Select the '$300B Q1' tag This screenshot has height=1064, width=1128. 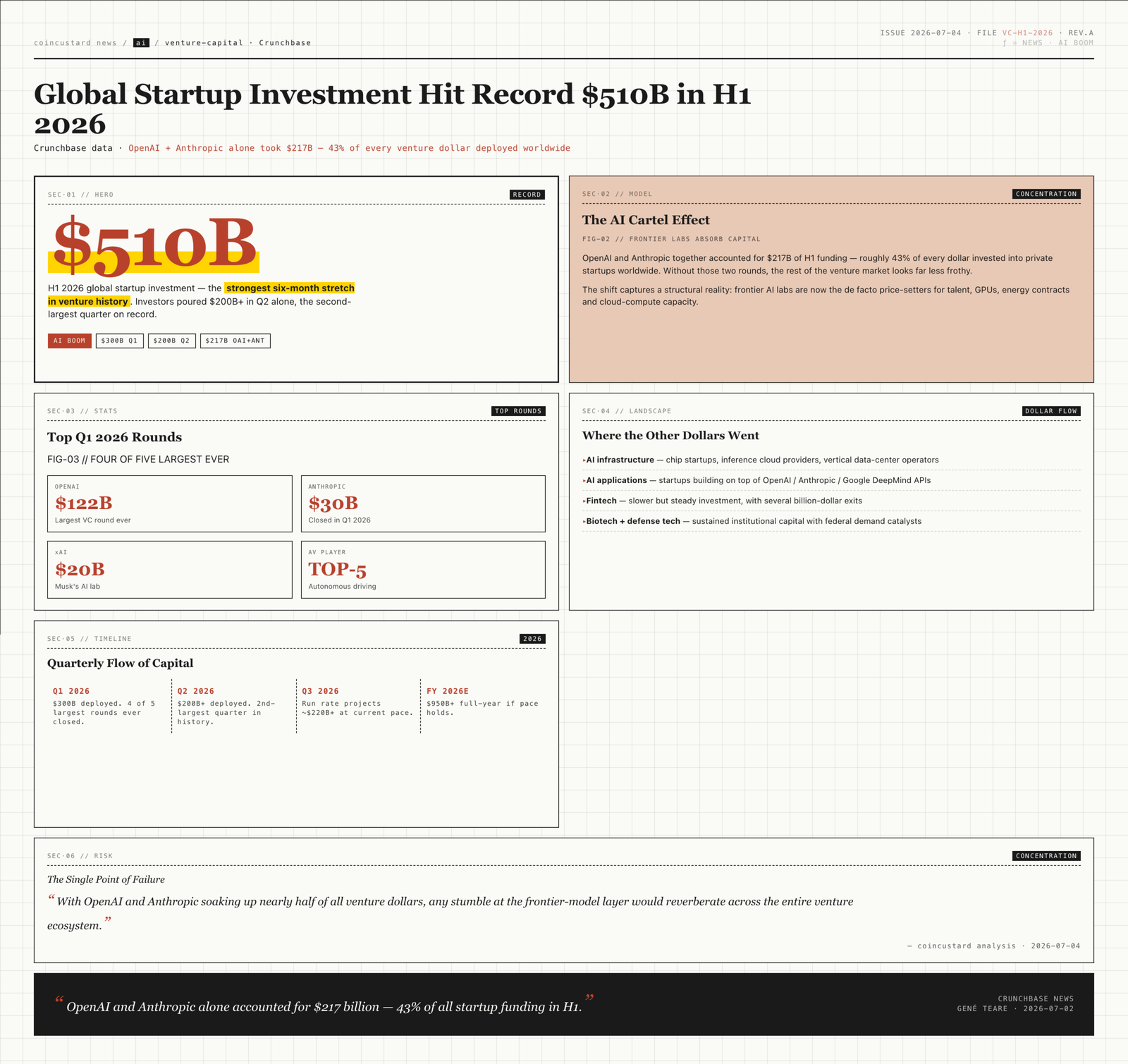pyautogui.click(x=120, y=341)
